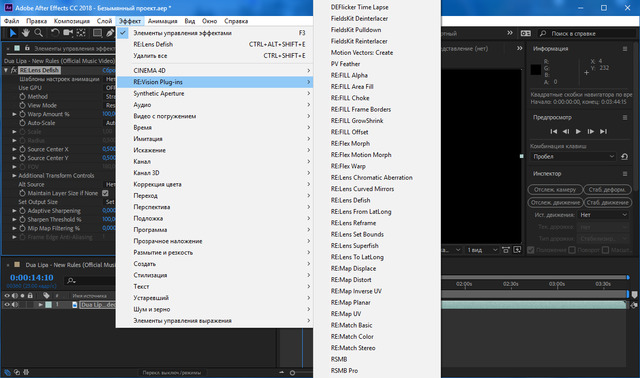The width and height of the screenshot is (640, 378).
Task: Open the preview shortcut dropdown
Action: click(573, 156)
